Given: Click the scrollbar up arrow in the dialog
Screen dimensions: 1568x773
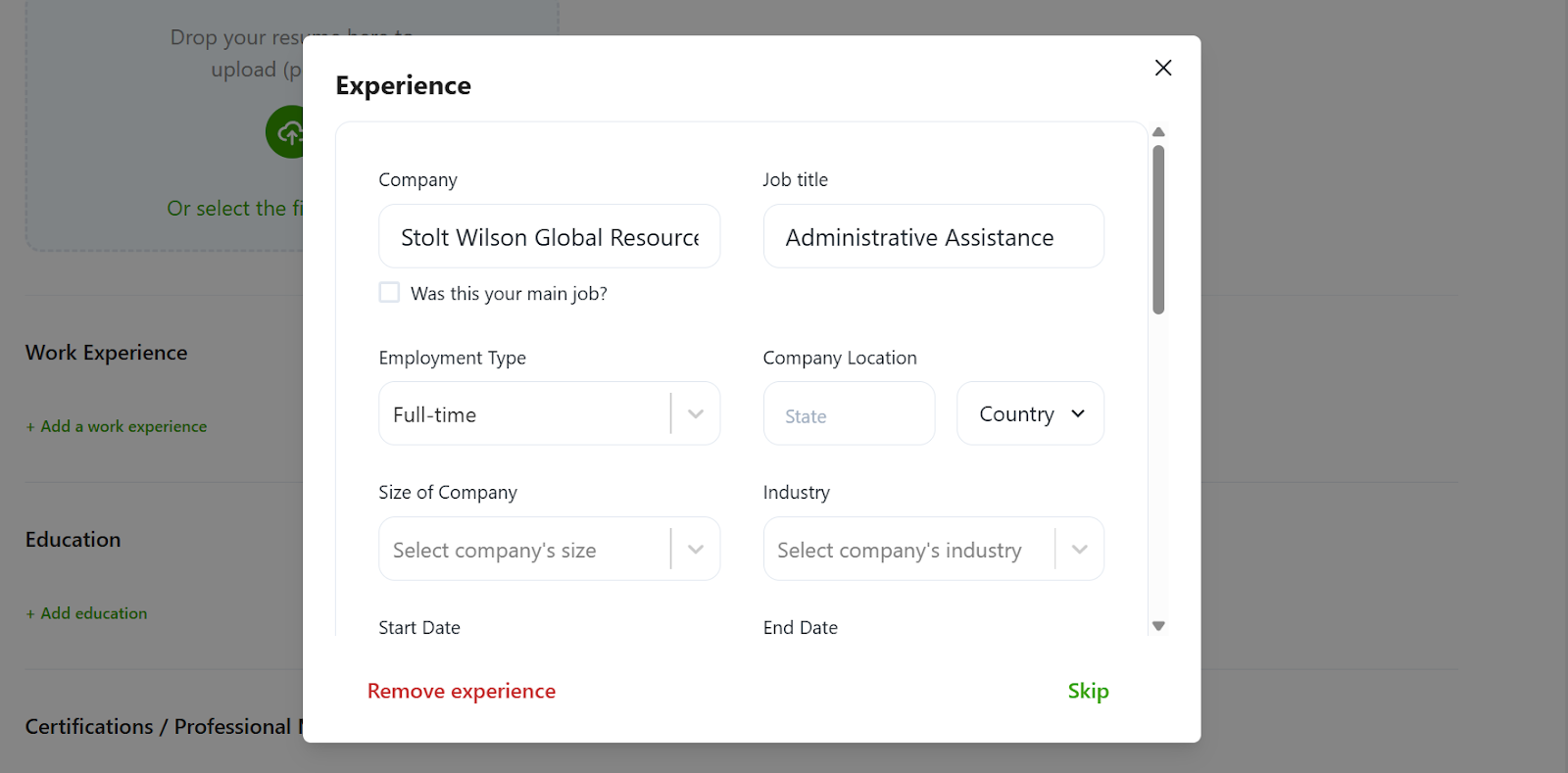Looking at the screenshot, I should 1158,132.
